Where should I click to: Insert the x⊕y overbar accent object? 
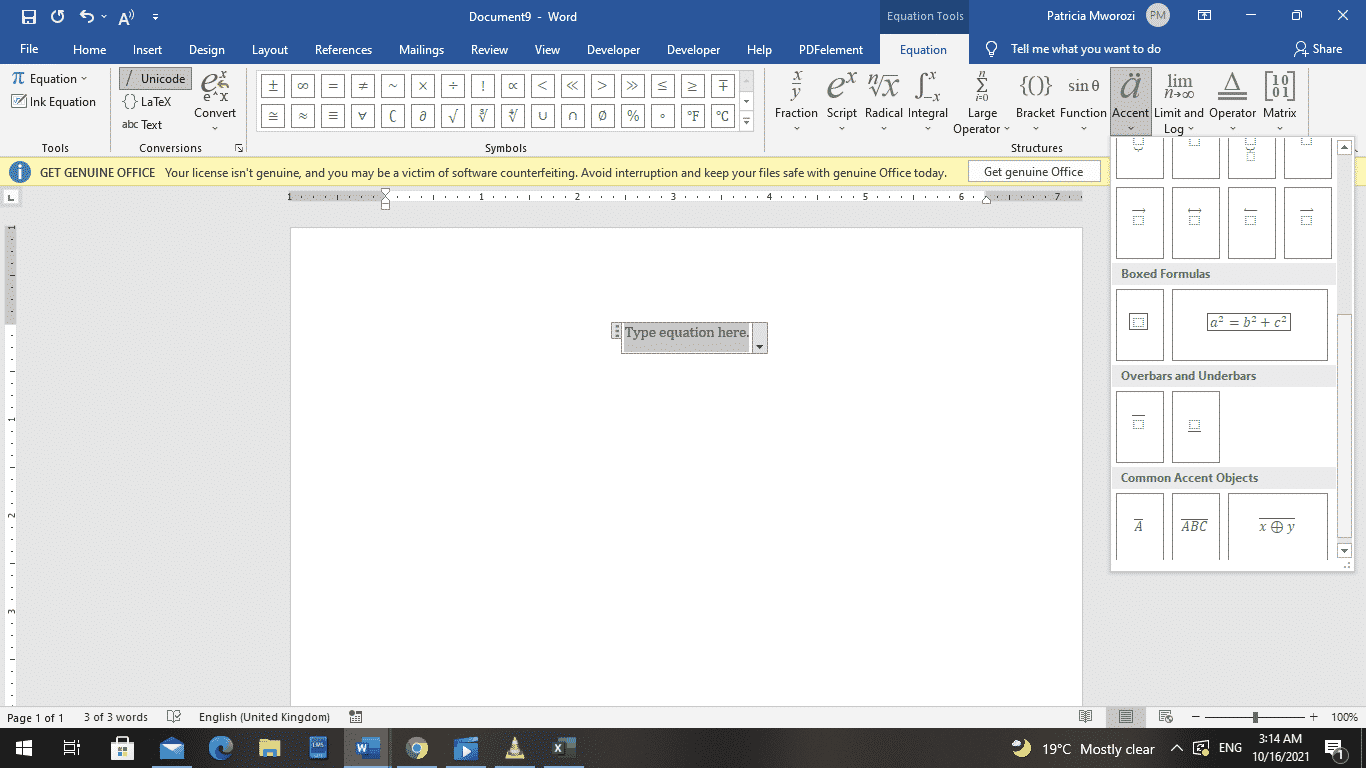(1278, 526)
